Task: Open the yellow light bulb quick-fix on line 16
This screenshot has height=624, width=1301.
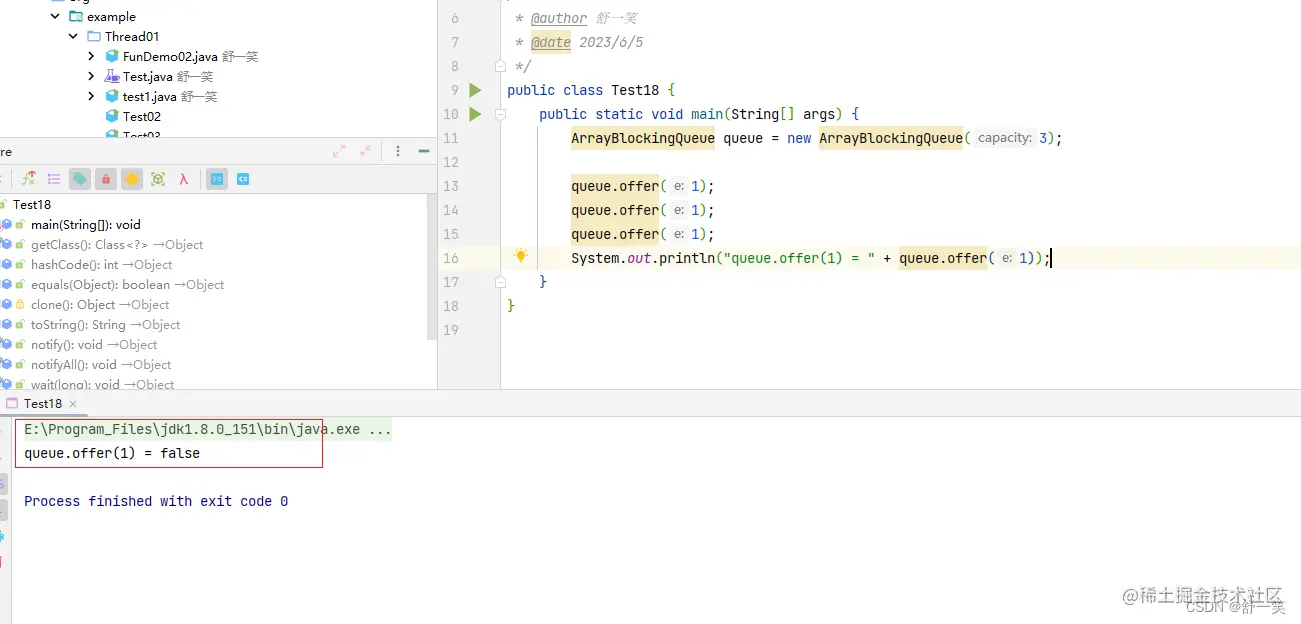Action: tap(520, 256)
